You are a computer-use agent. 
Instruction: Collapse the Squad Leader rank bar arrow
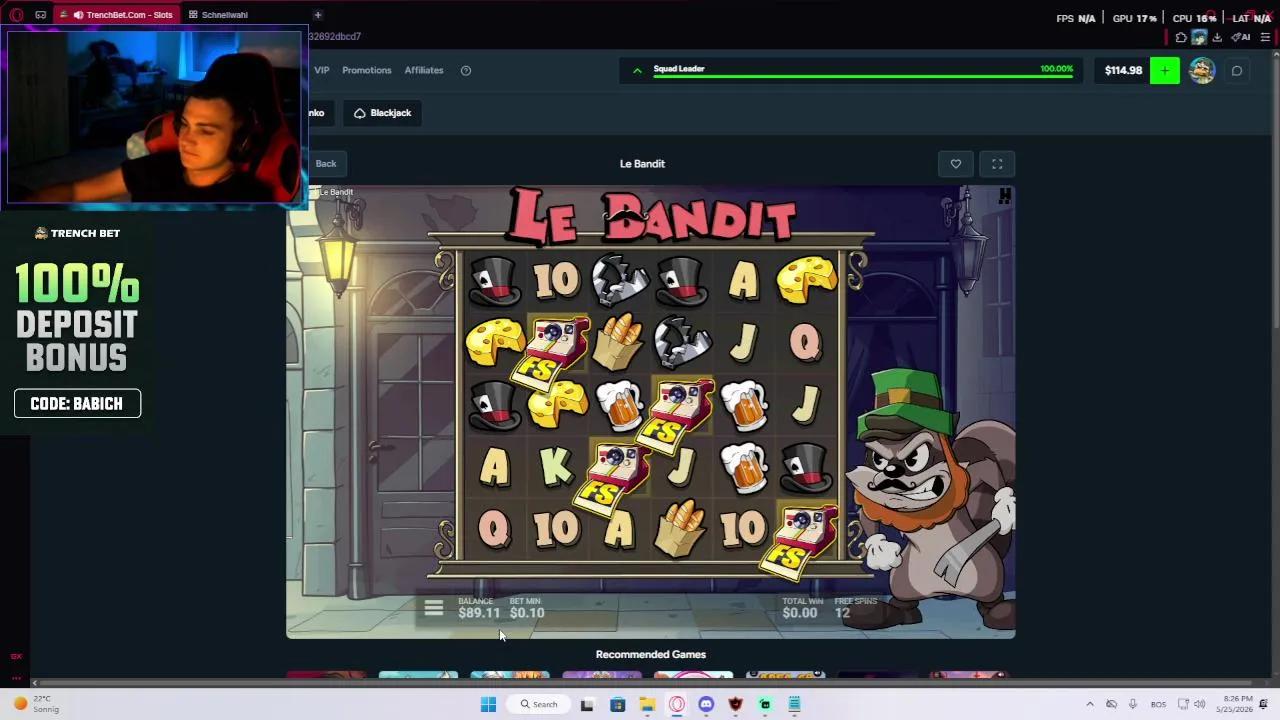(637, 70)
